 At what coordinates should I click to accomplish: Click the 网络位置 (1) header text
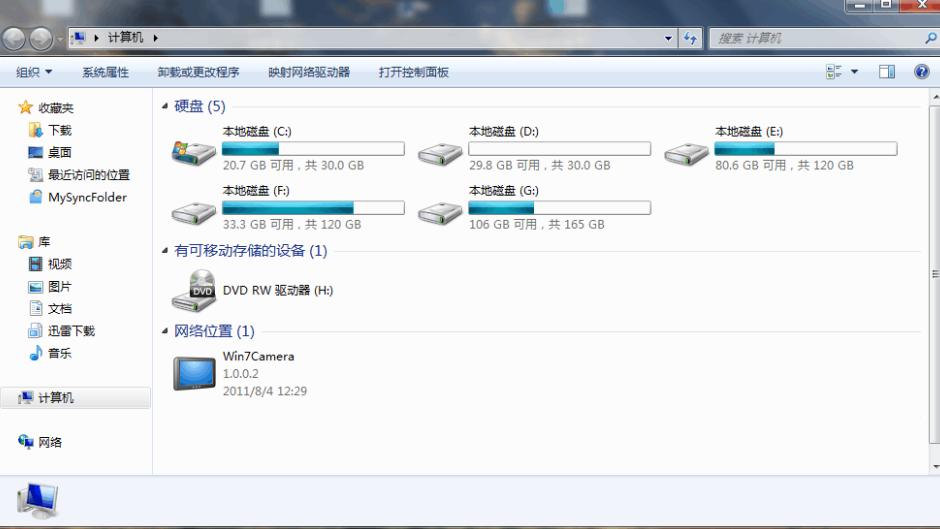214,330
